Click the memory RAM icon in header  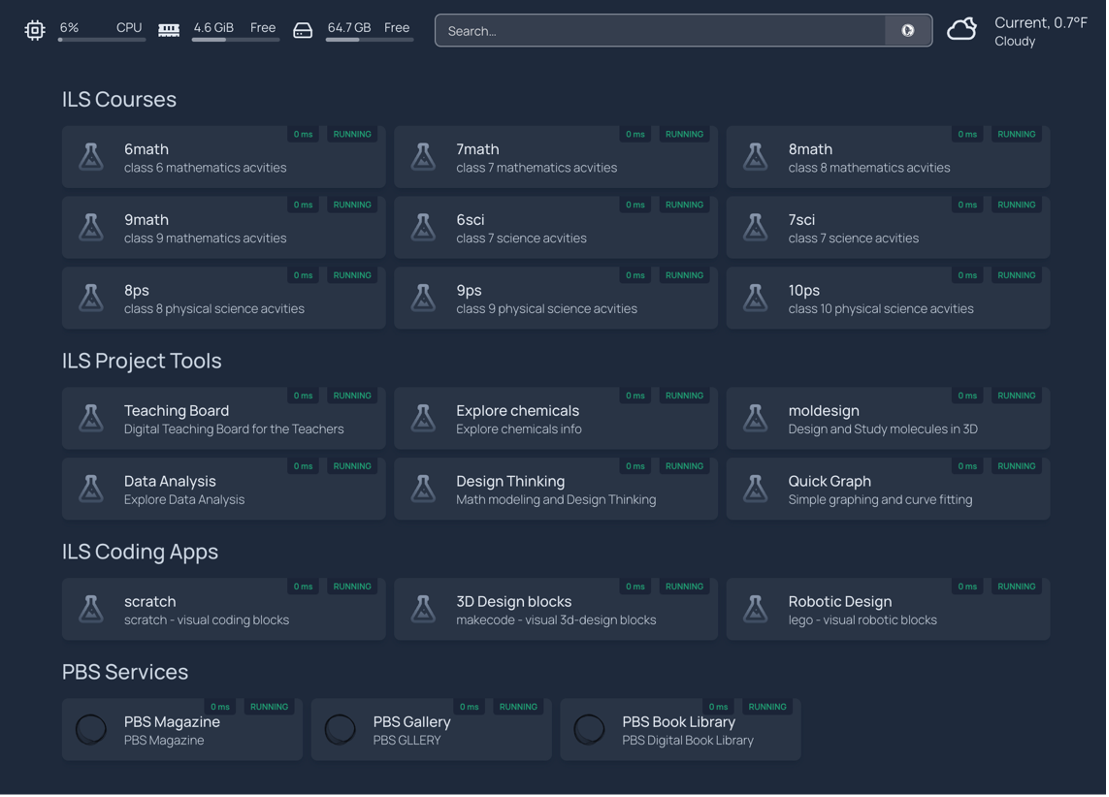[169, 31]
